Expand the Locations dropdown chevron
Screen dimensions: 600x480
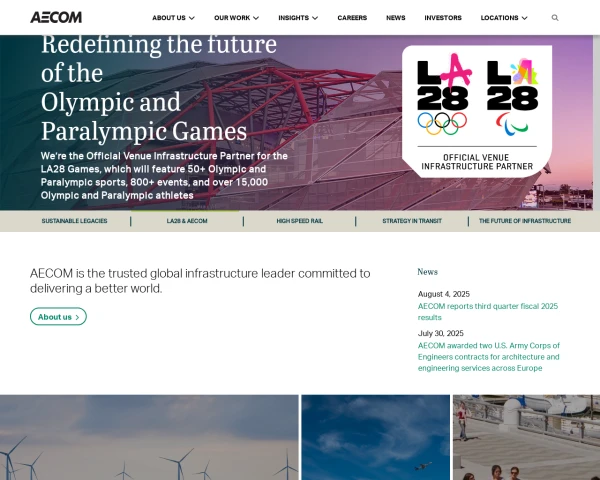525,18
